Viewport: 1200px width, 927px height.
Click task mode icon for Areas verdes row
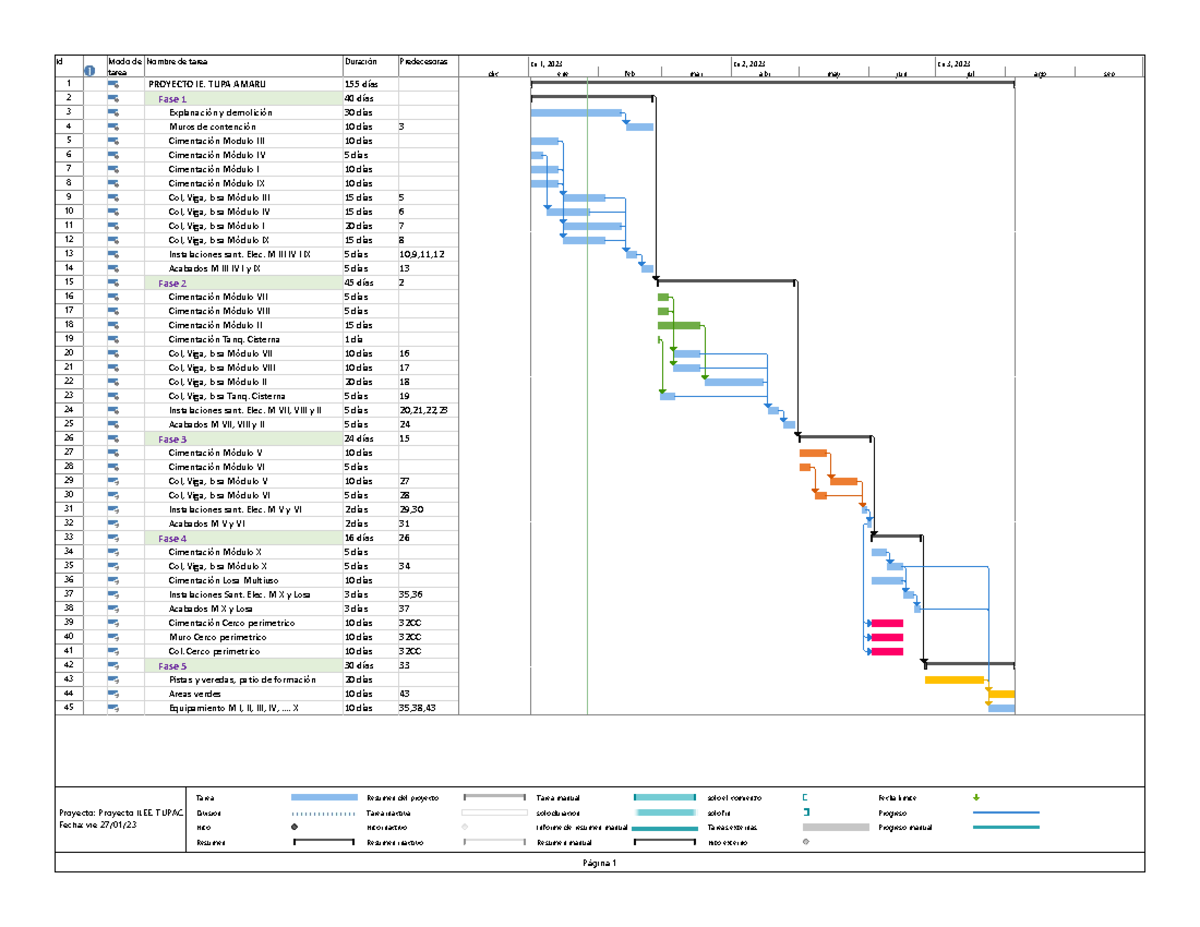[x=113, y=693]
